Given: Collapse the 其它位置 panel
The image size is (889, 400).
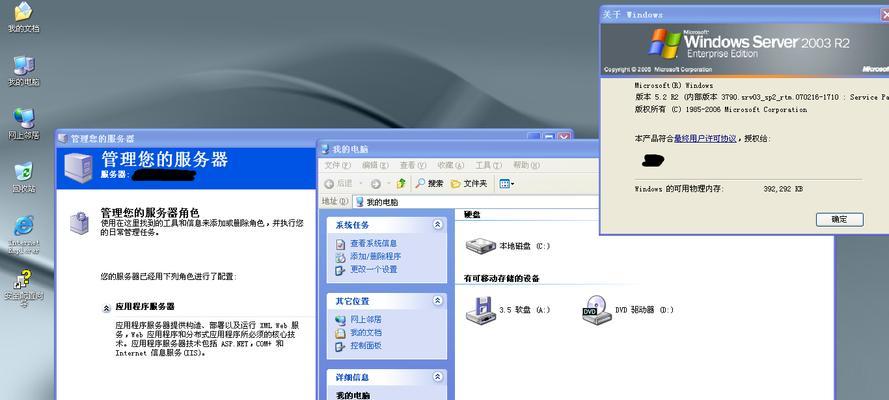Looking at the screenshot, I should tap(438, 301).
